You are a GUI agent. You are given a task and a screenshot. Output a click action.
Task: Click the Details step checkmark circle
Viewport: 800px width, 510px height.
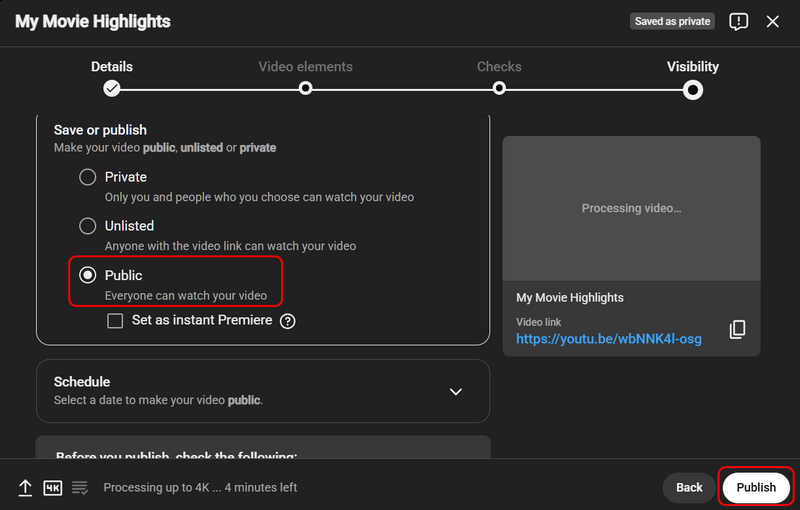(112, 89)
